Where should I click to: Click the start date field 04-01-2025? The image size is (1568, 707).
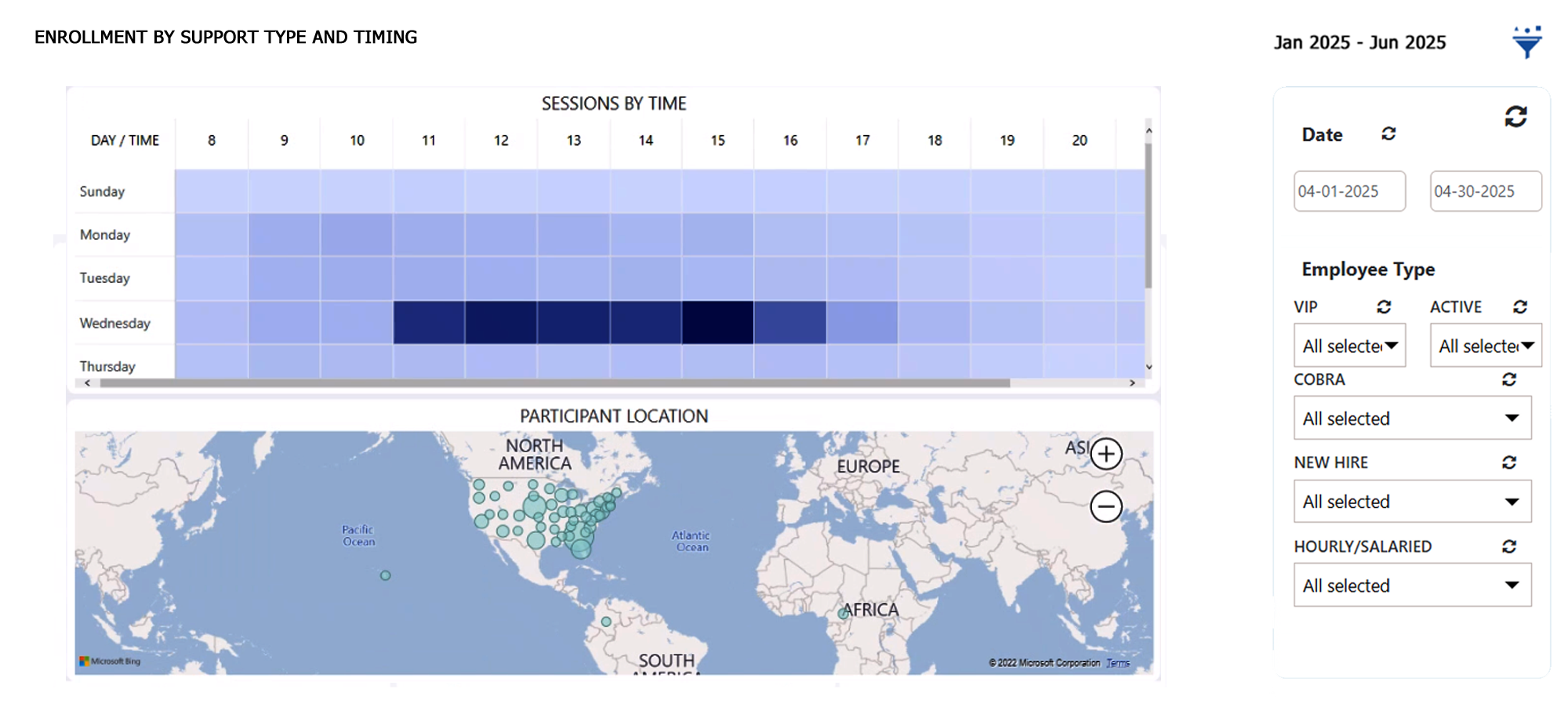(1349, 191)
